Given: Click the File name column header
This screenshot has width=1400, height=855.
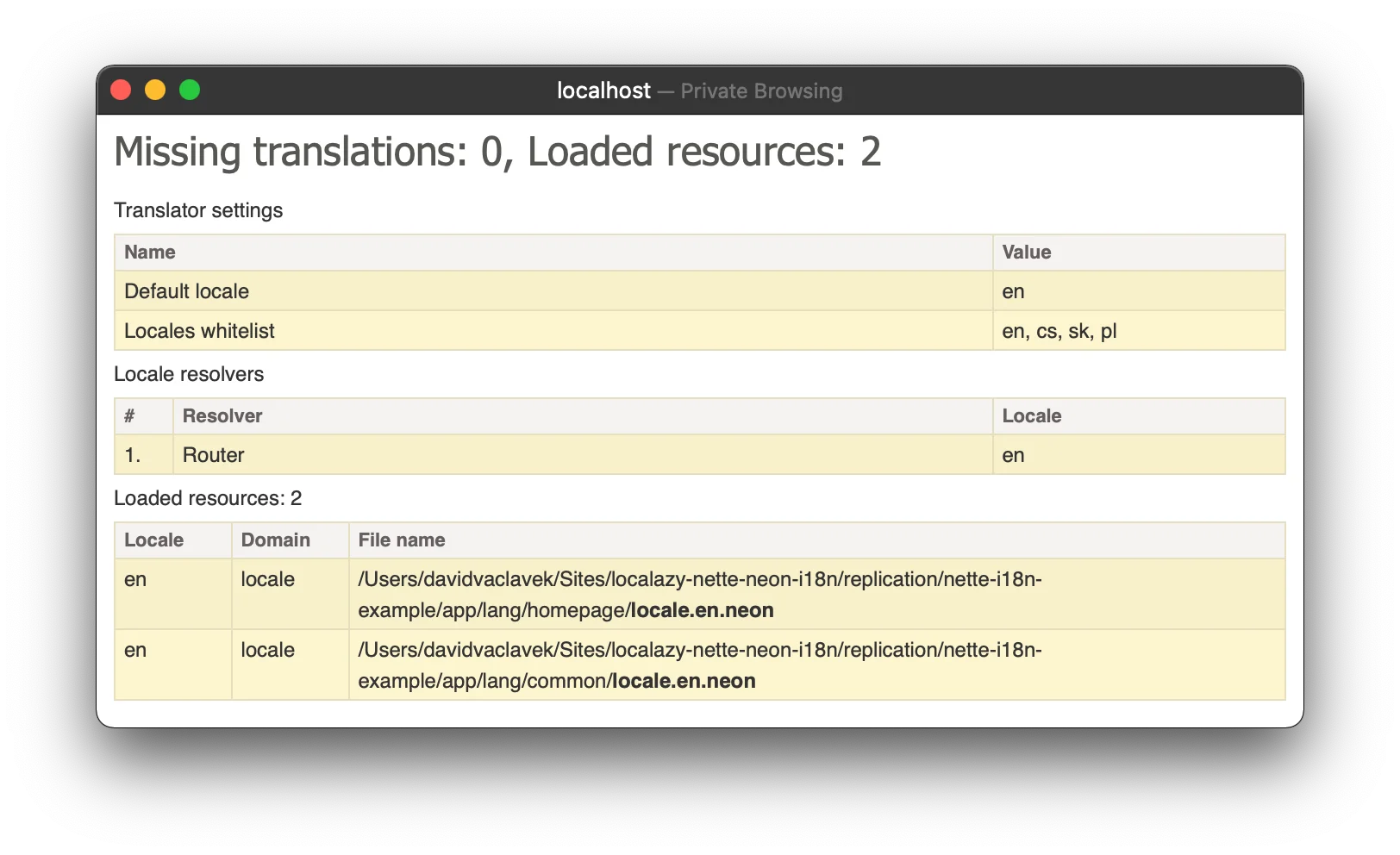Looking at the screenshot, I should coord(402,540).
